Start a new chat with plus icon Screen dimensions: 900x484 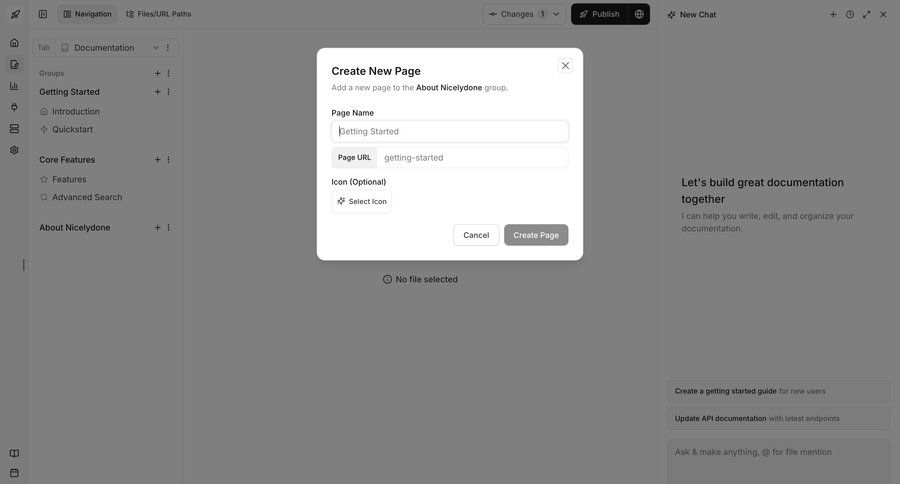point(833,14)
